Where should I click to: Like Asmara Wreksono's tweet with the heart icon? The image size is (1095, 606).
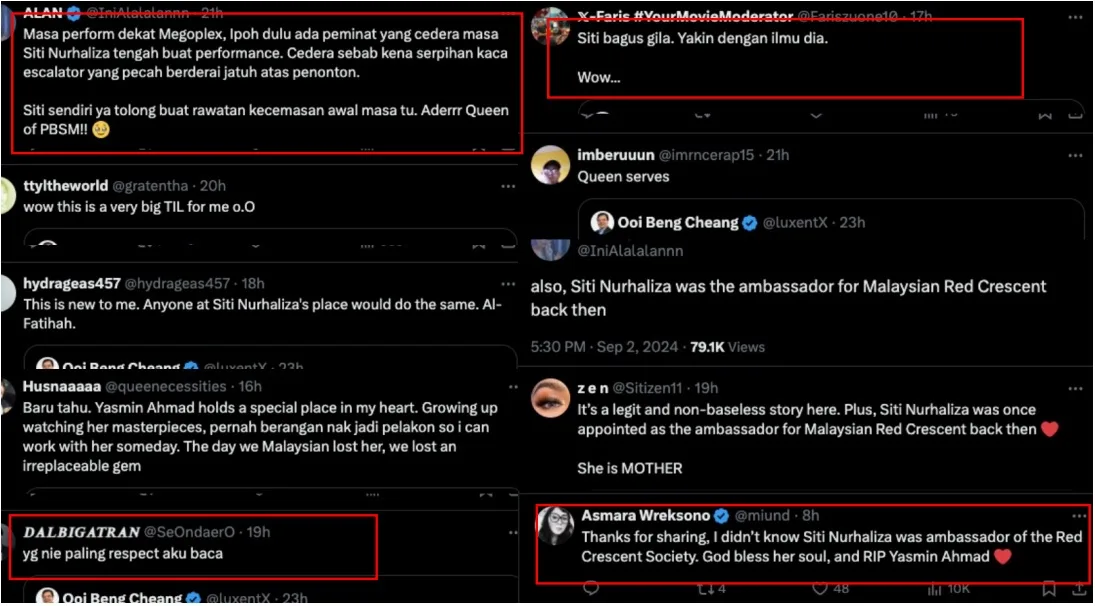tap(819, 588)
